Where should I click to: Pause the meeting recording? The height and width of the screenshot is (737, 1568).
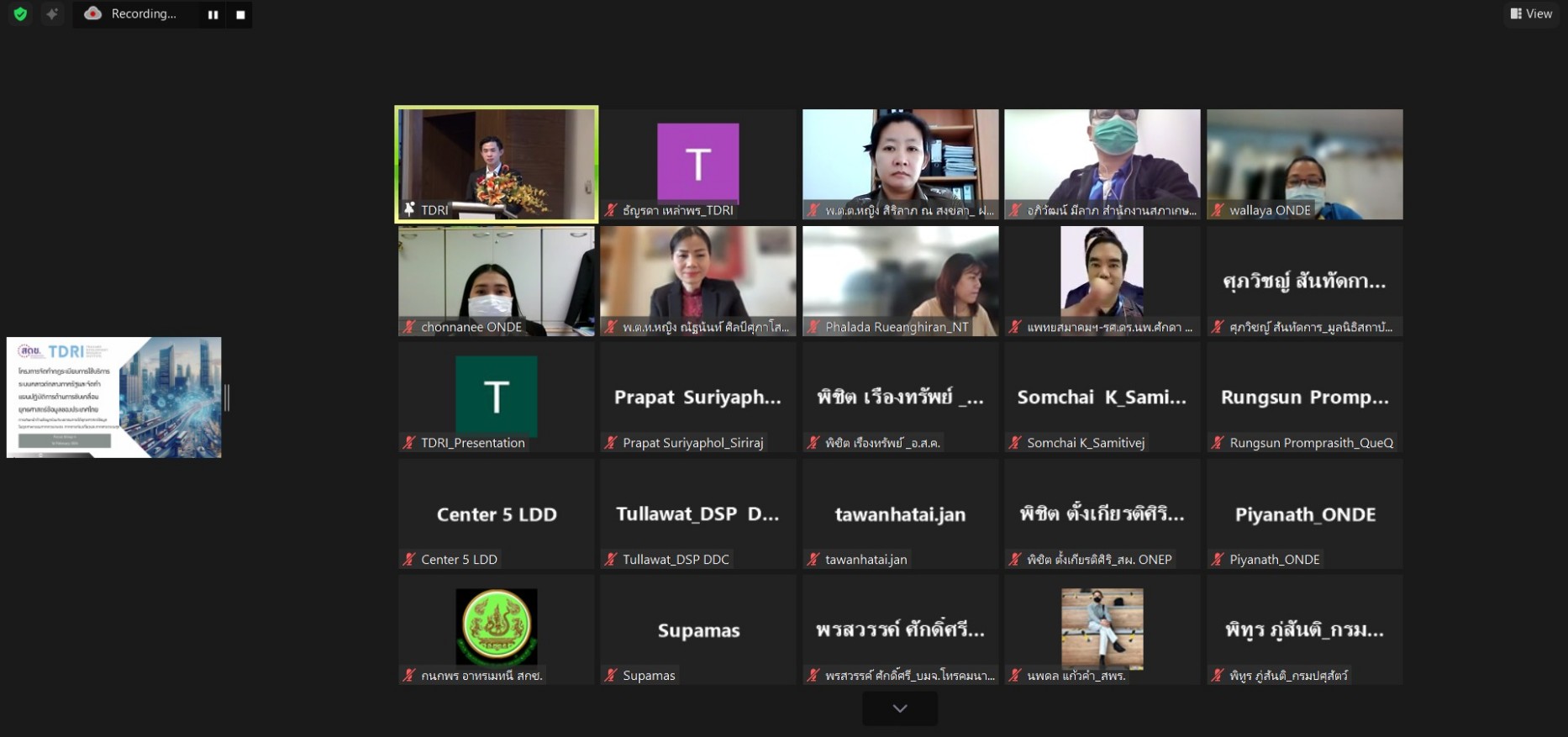click(213, 14)
